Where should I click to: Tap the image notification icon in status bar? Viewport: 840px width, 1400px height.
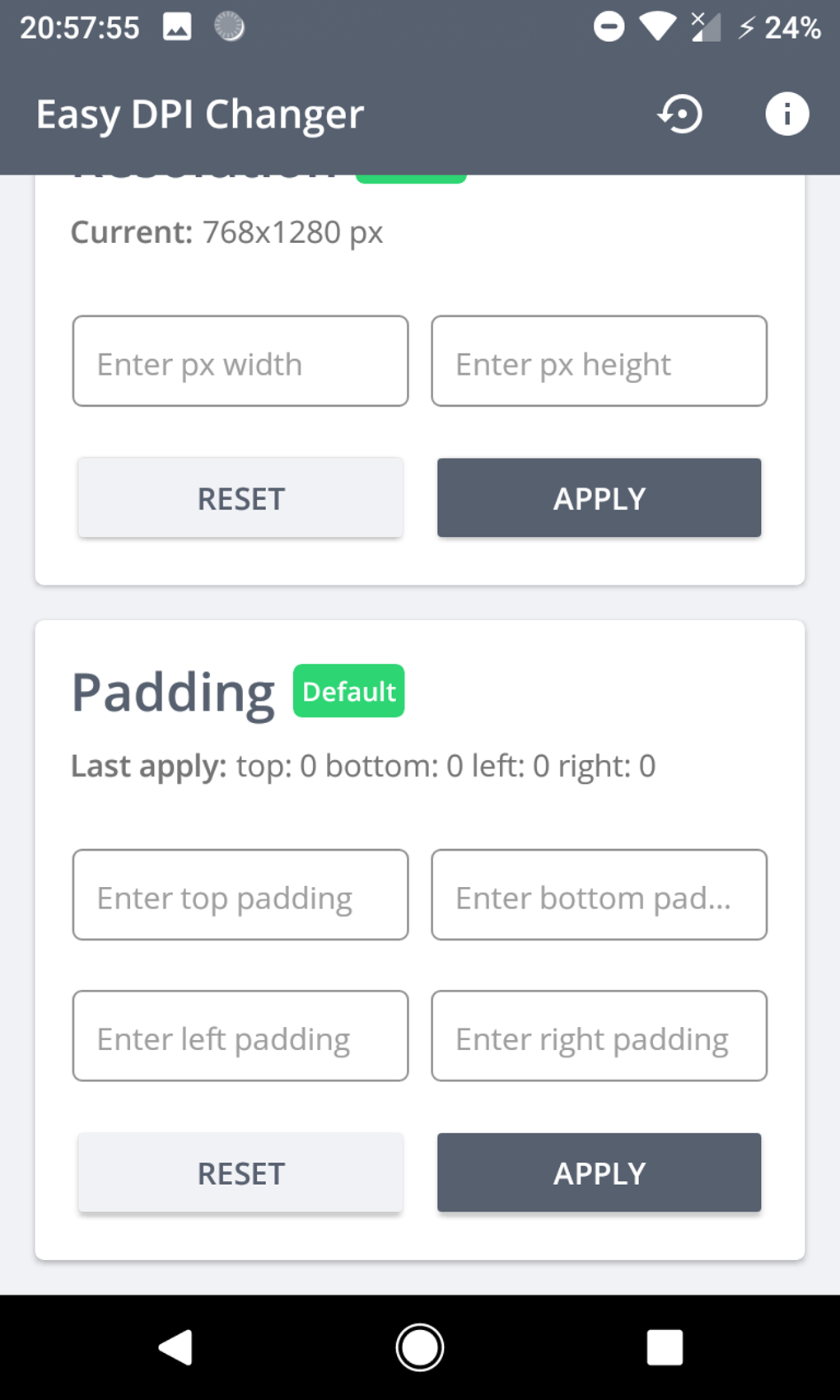(177, 27)
